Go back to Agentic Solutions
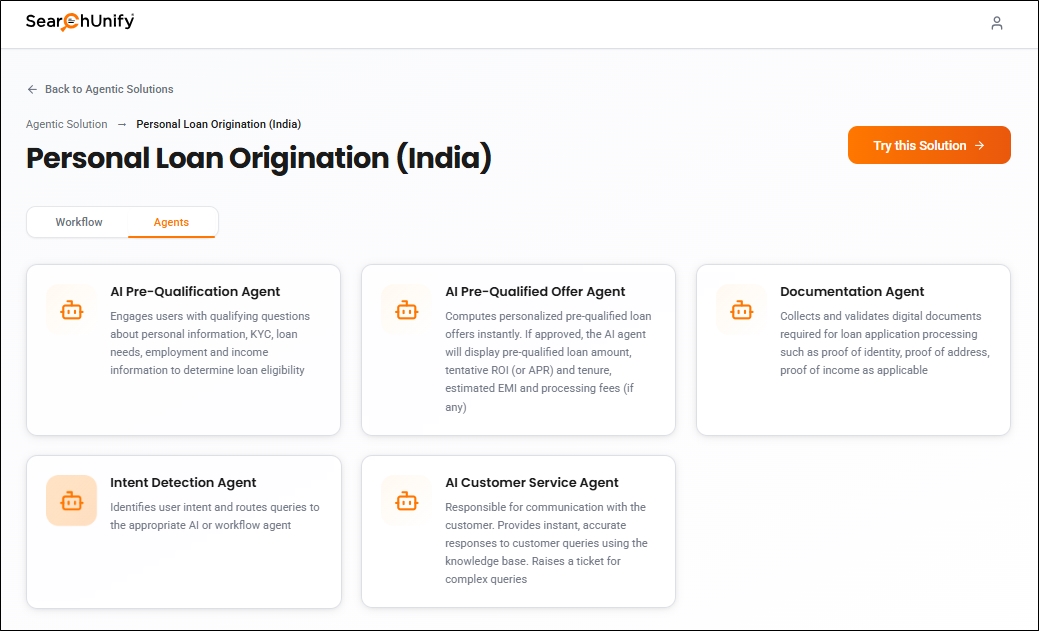This screenshot has height=631, width=1039. 108,89
